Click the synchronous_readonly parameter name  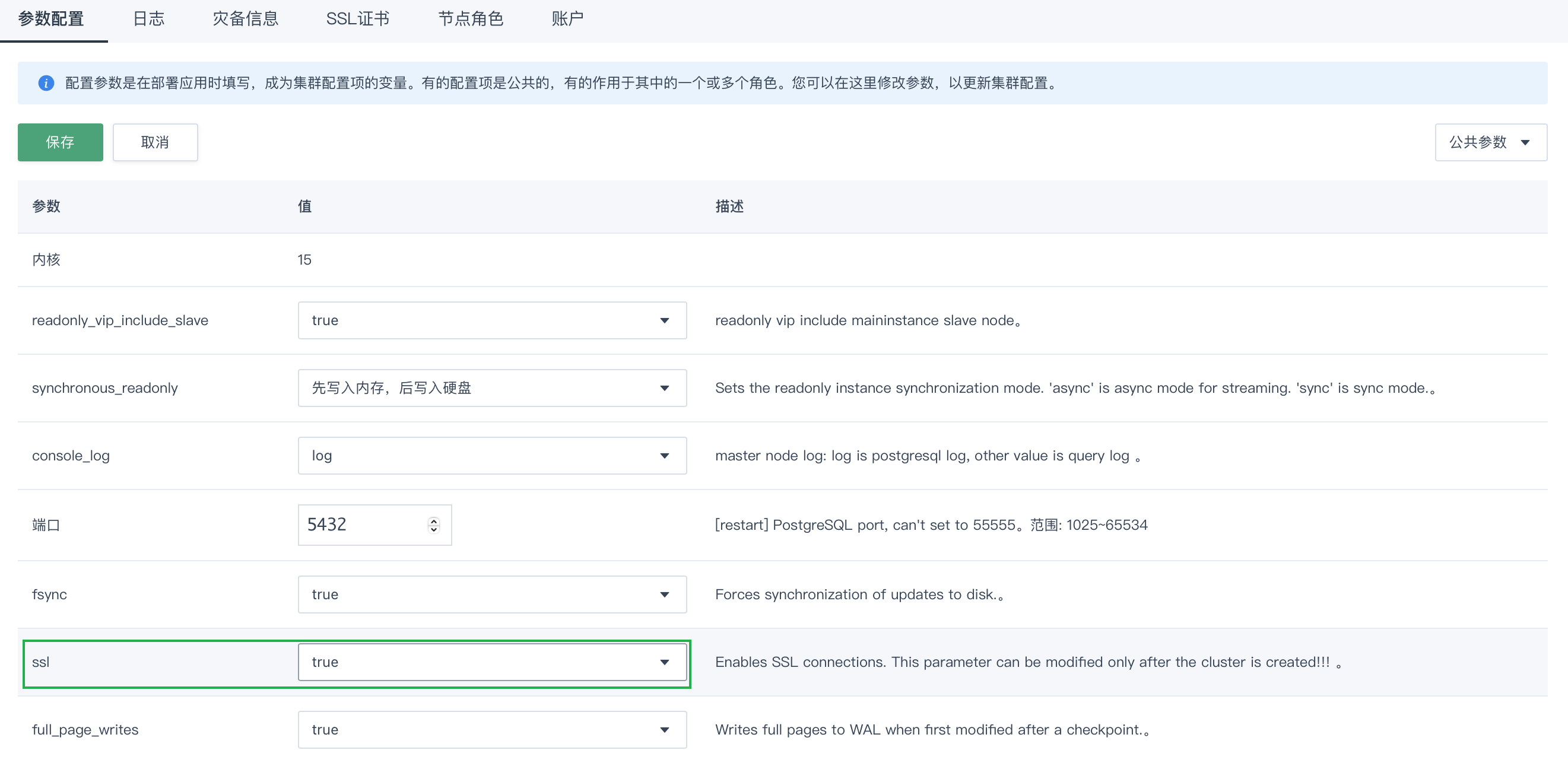pyautogui.click(x=104, y=388)
